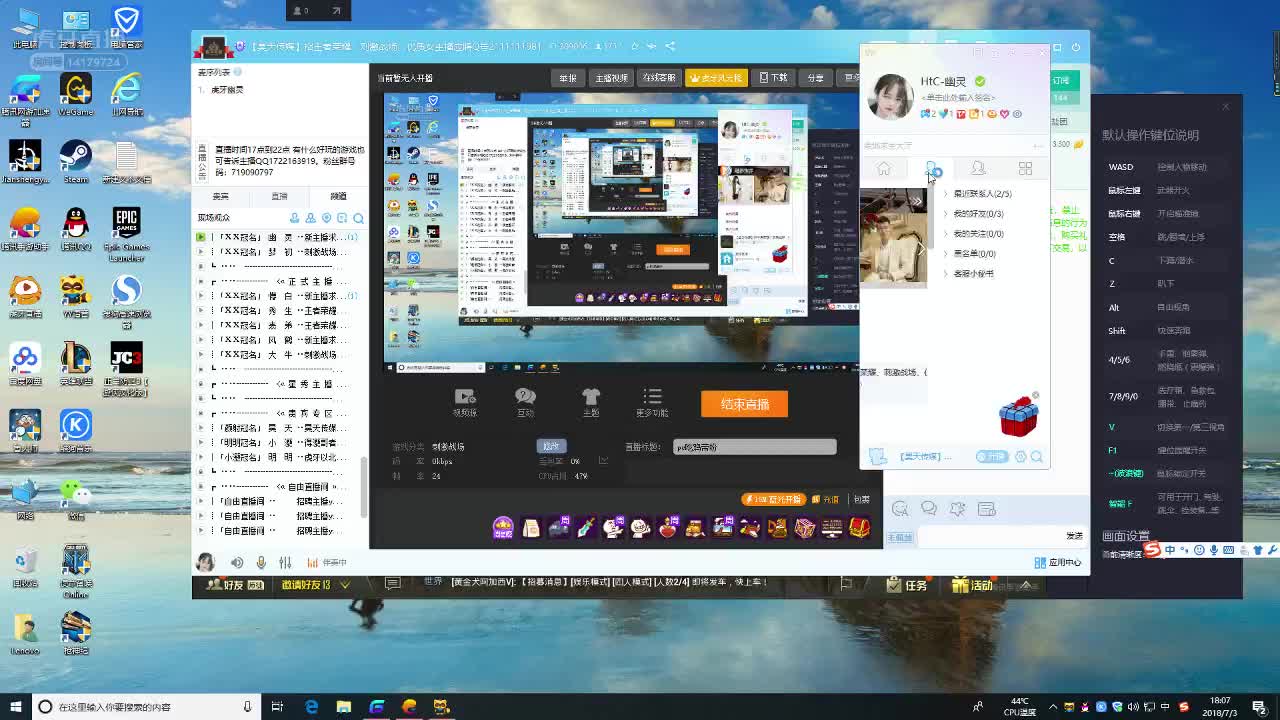Open 任务 in game bar
Image resolution: width=1280 pixels, height=720 pixels.
908,585
